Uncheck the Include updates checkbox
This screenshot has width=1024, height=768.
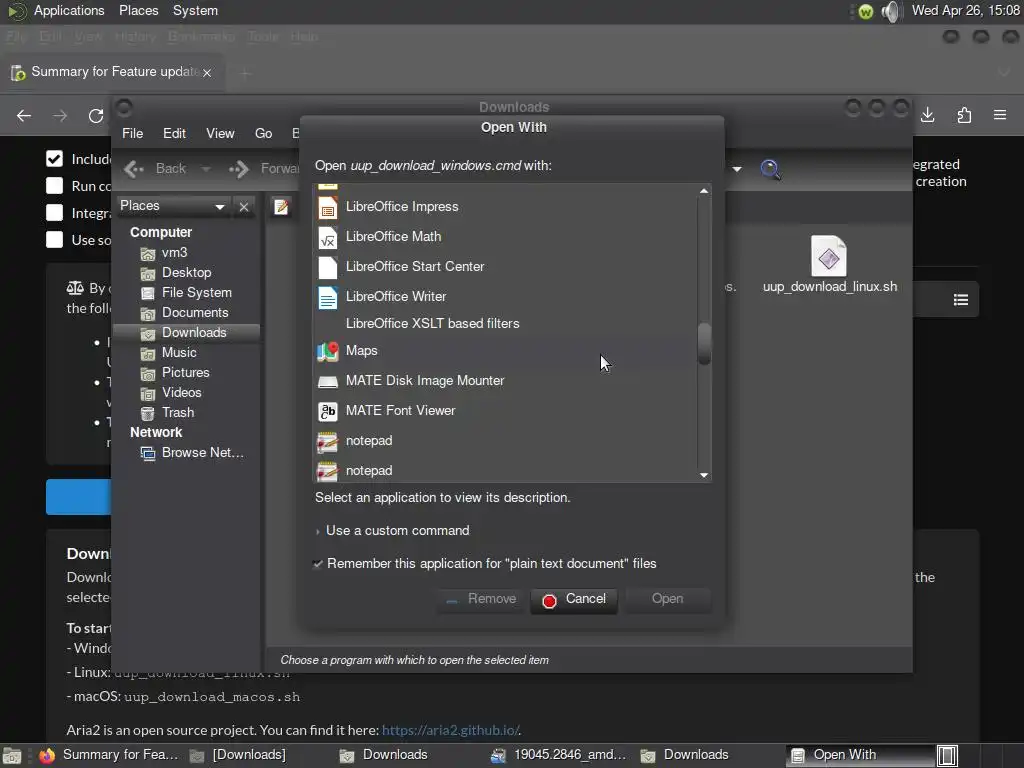(54, 159)
